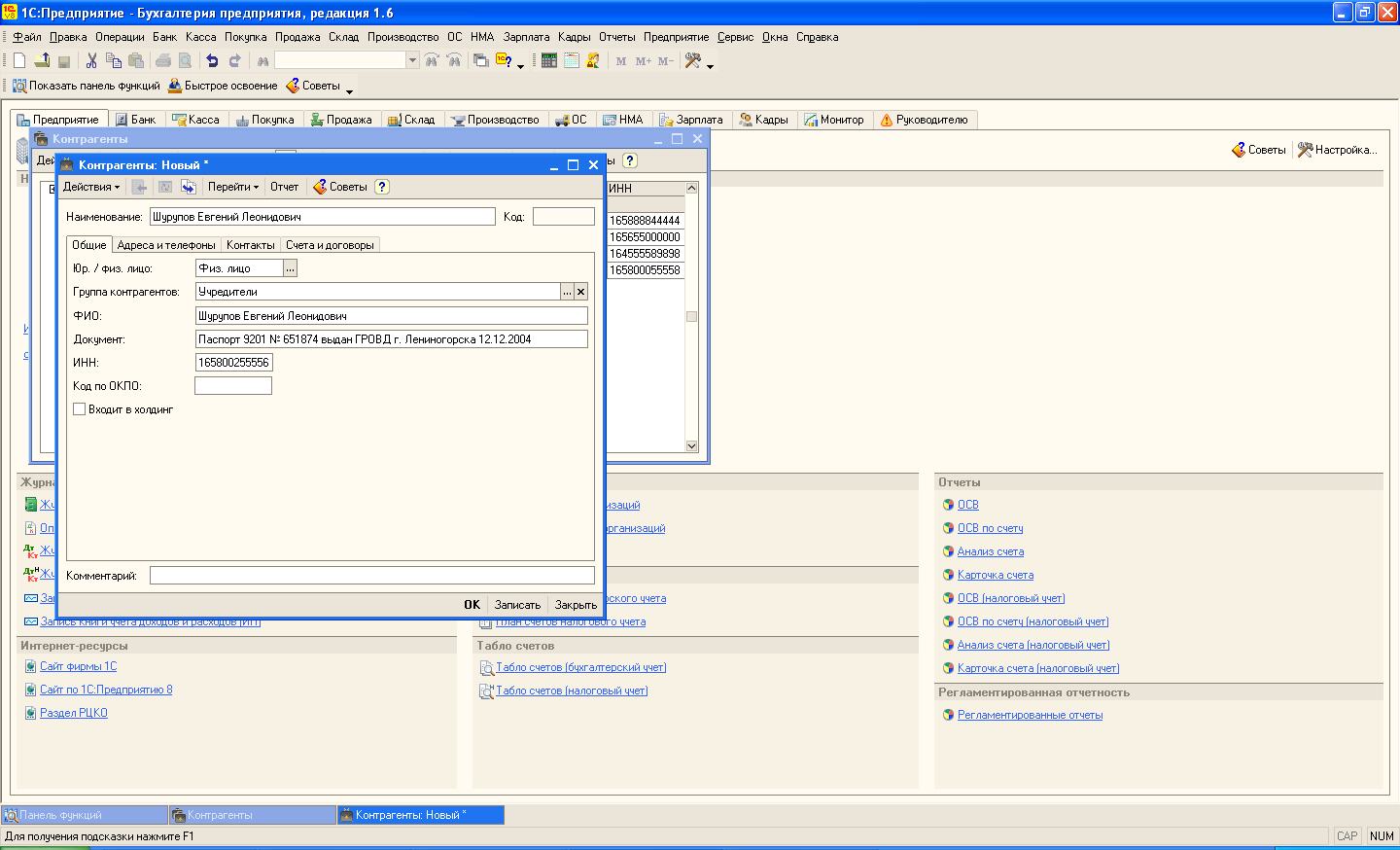Expand the Действия menu in the dialog

pos(91,187)
